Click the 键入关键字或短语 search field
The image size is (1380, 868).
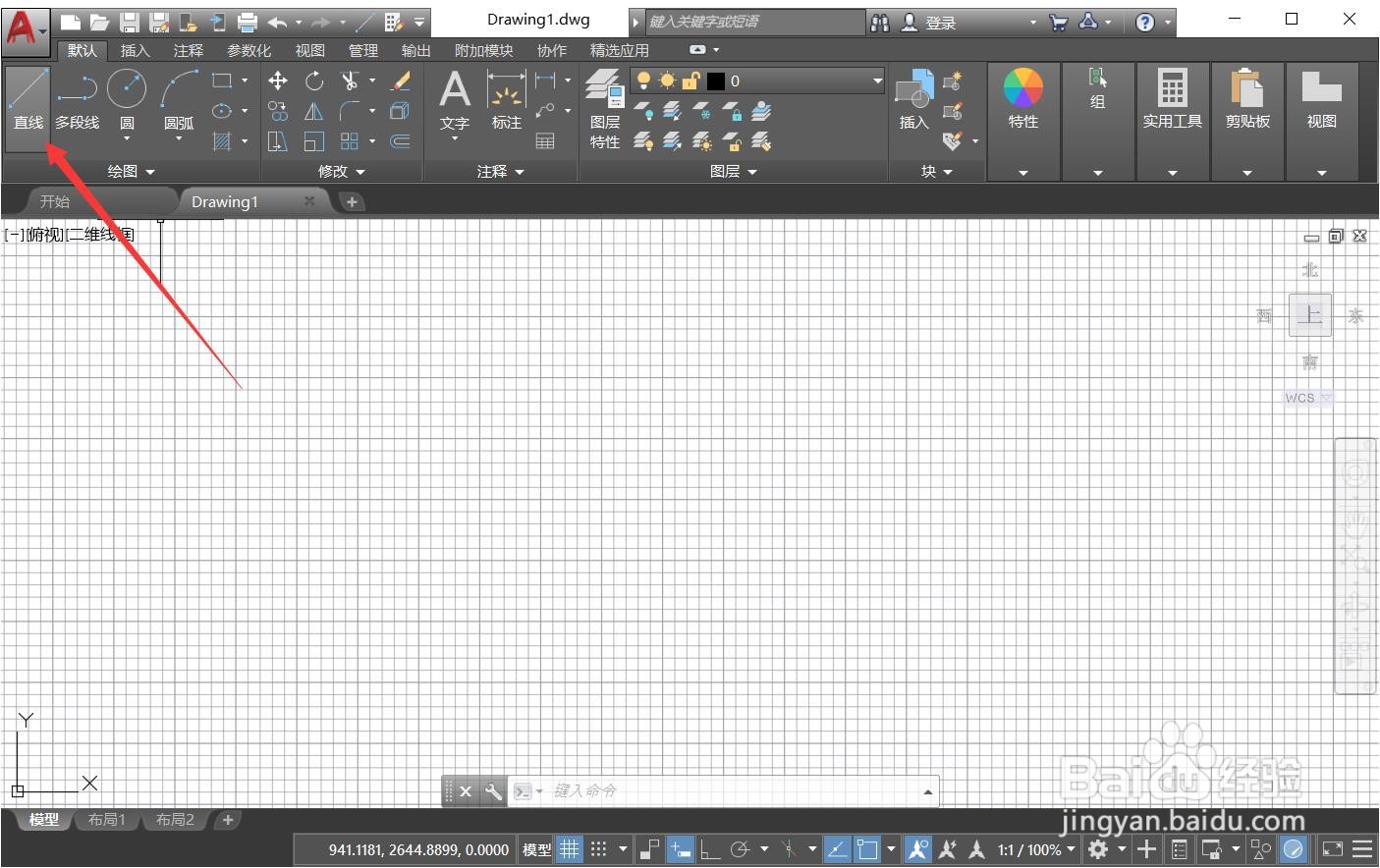point(754,22)
